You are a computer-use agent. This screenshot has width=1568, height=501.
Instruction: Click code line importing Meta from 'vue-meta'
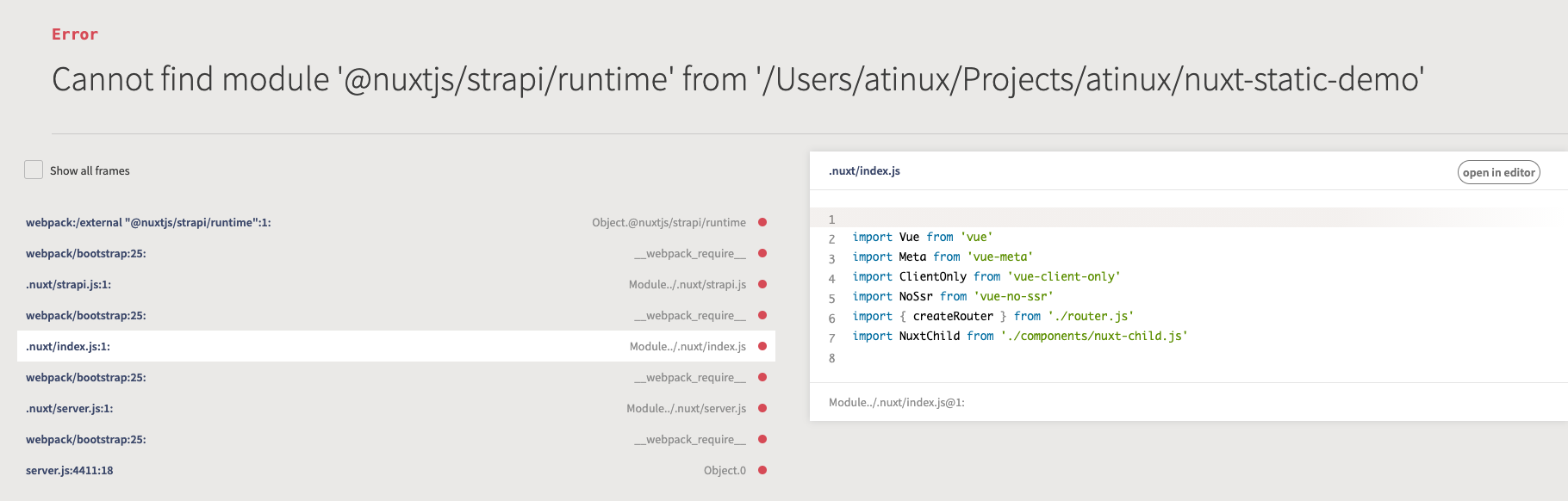(x=943, y=257)
